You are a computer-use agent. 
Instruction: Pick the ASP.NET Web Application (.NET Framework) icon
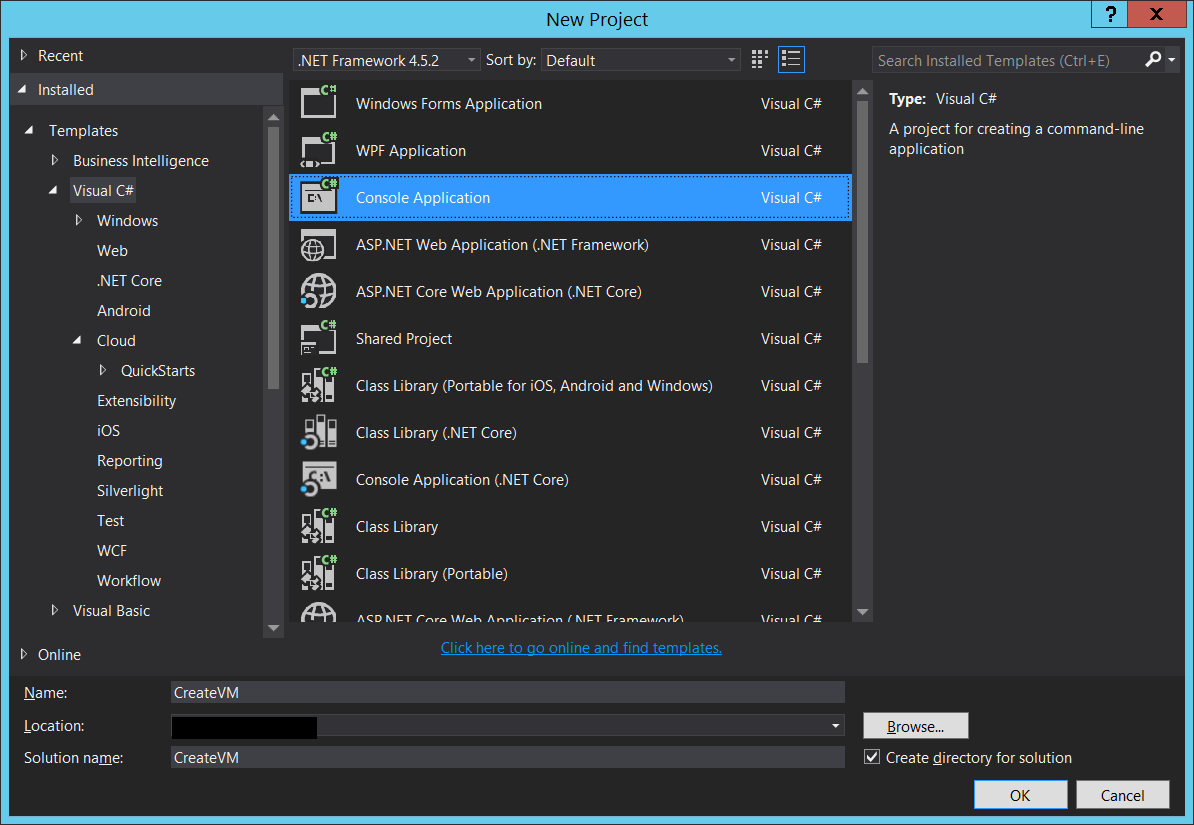click(x=318, y=245)
